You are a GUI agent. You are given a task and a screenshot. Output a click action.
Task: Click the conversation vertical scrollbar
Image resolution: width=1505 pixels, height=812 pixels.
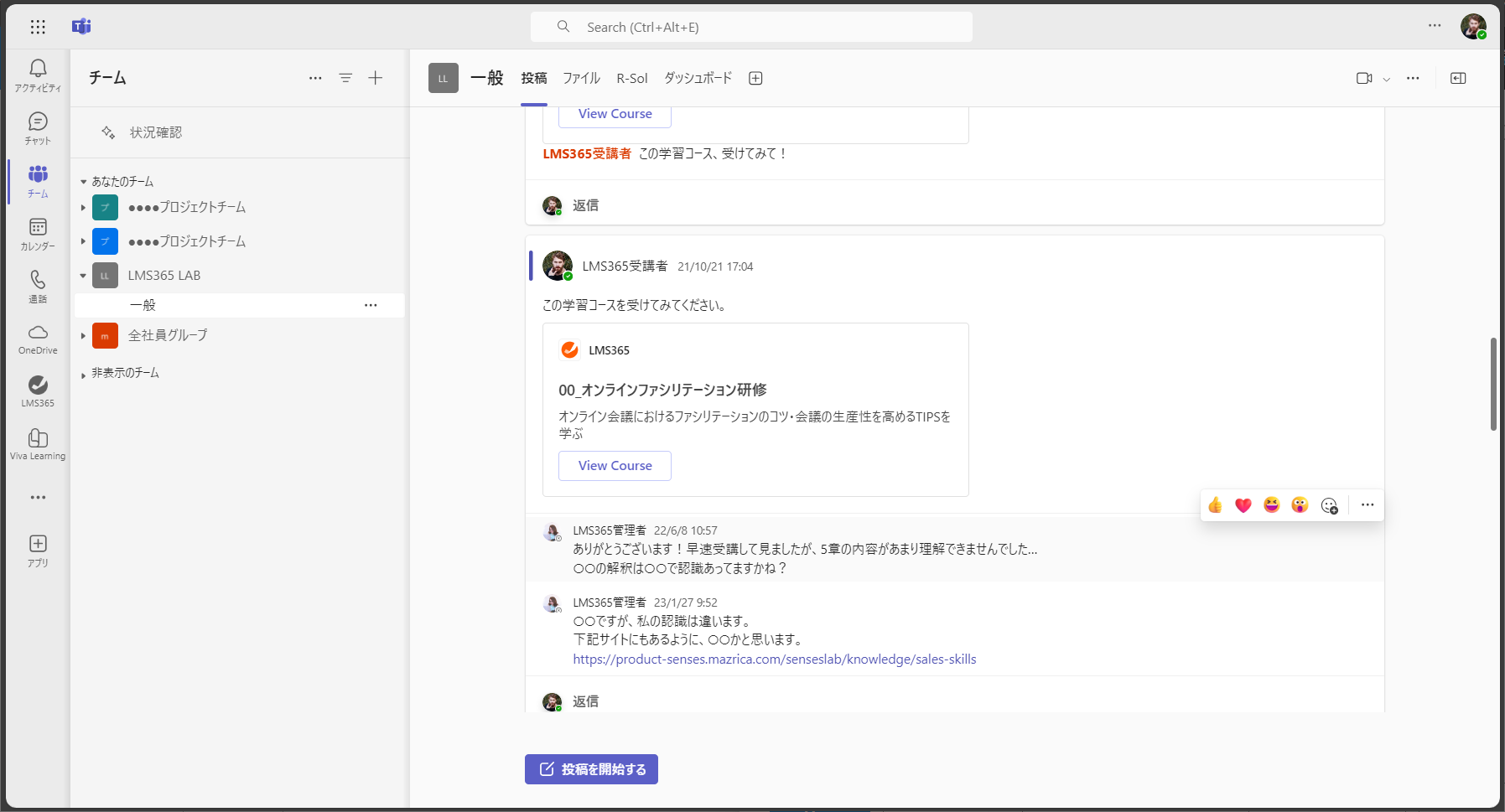click(1493, 384)
